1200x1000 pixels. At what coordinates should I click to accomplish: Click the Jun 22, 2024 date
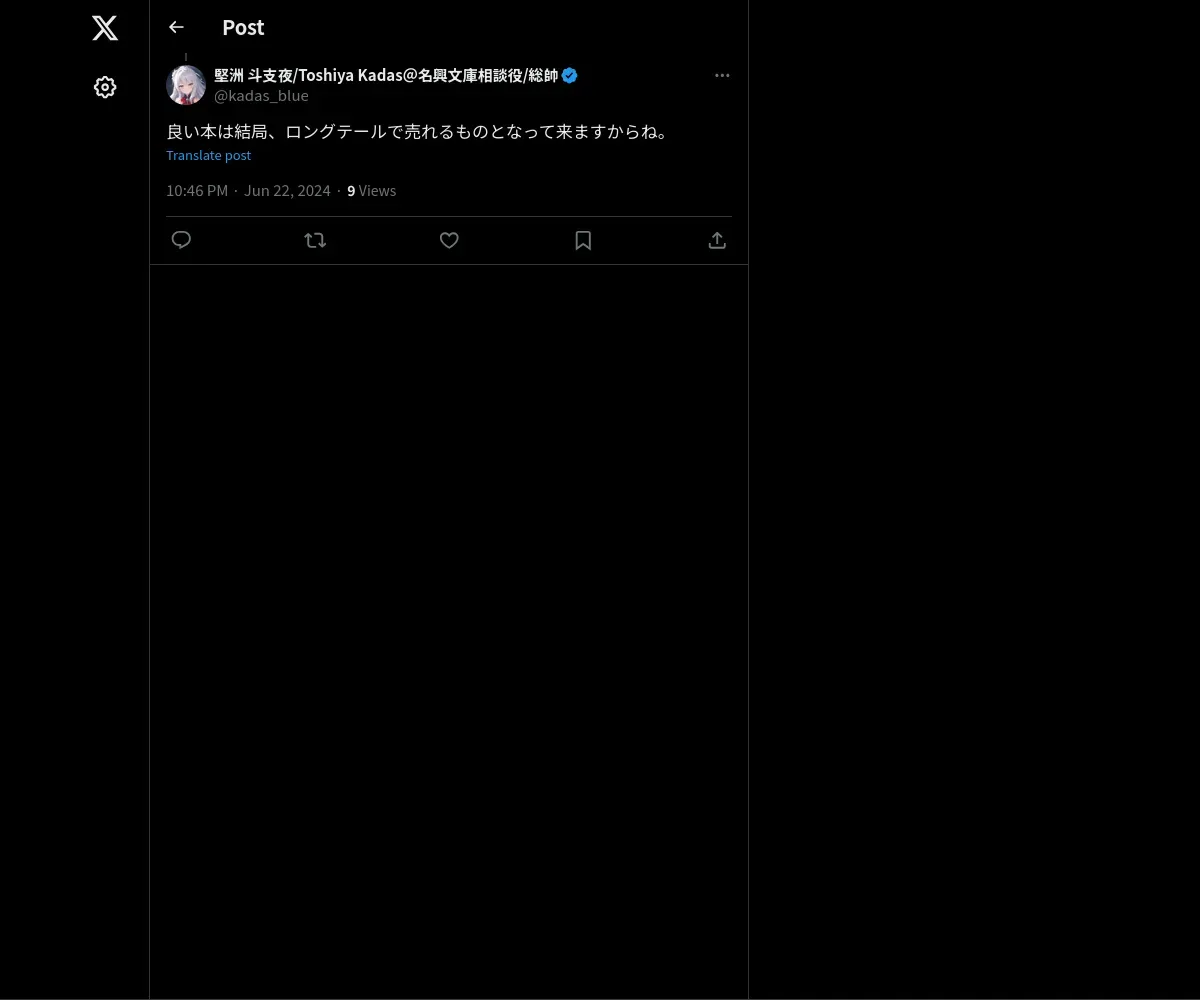click(287, 190)
